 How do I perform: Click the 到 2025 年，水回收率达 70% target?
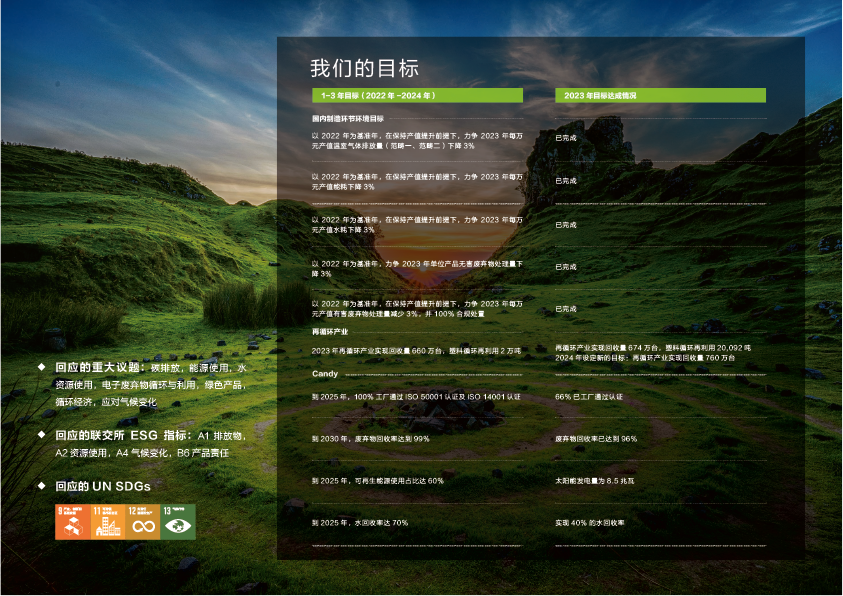[360, 523]
